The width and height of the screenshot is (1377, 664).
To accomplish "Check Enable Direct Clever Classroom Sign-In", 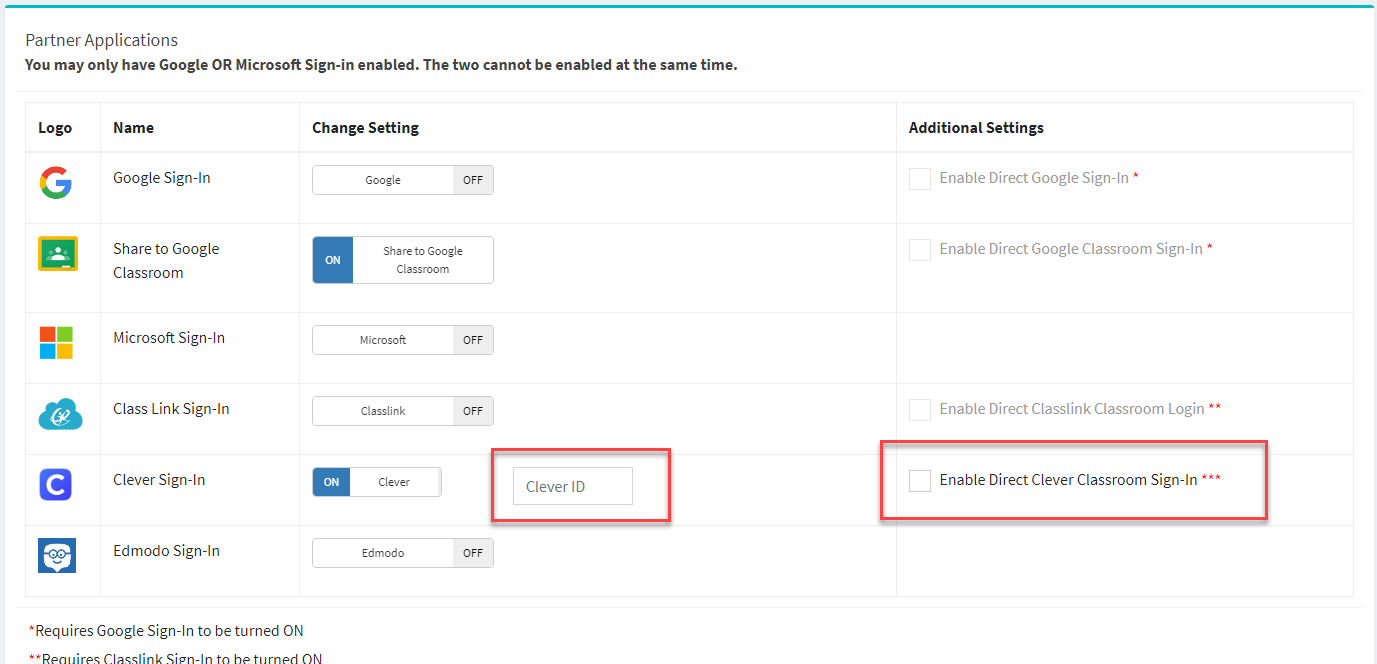I will (920, 481).
